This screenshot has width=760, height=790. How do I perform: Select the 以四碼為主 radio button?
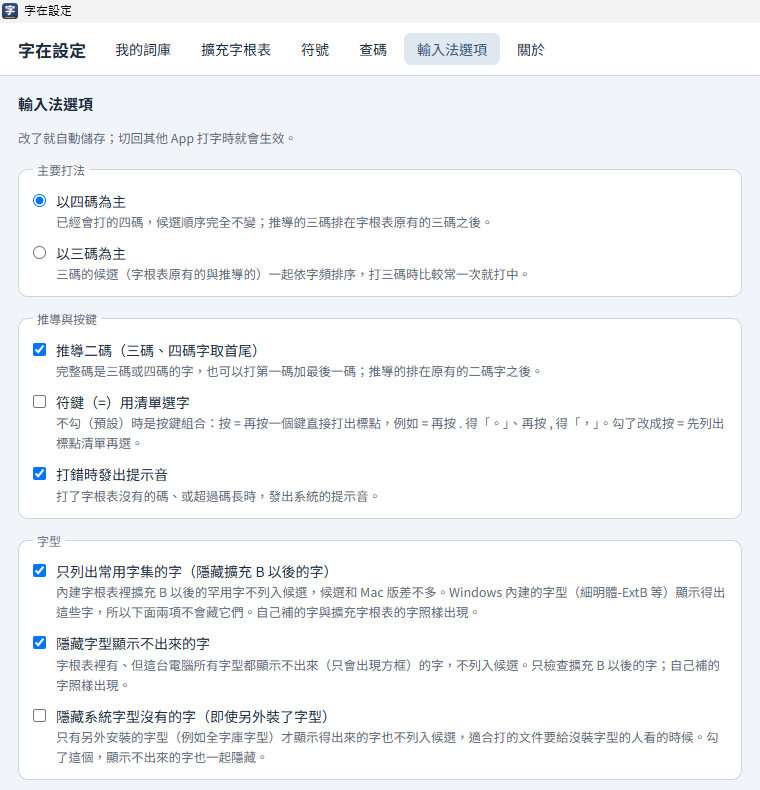pos(39,201)
